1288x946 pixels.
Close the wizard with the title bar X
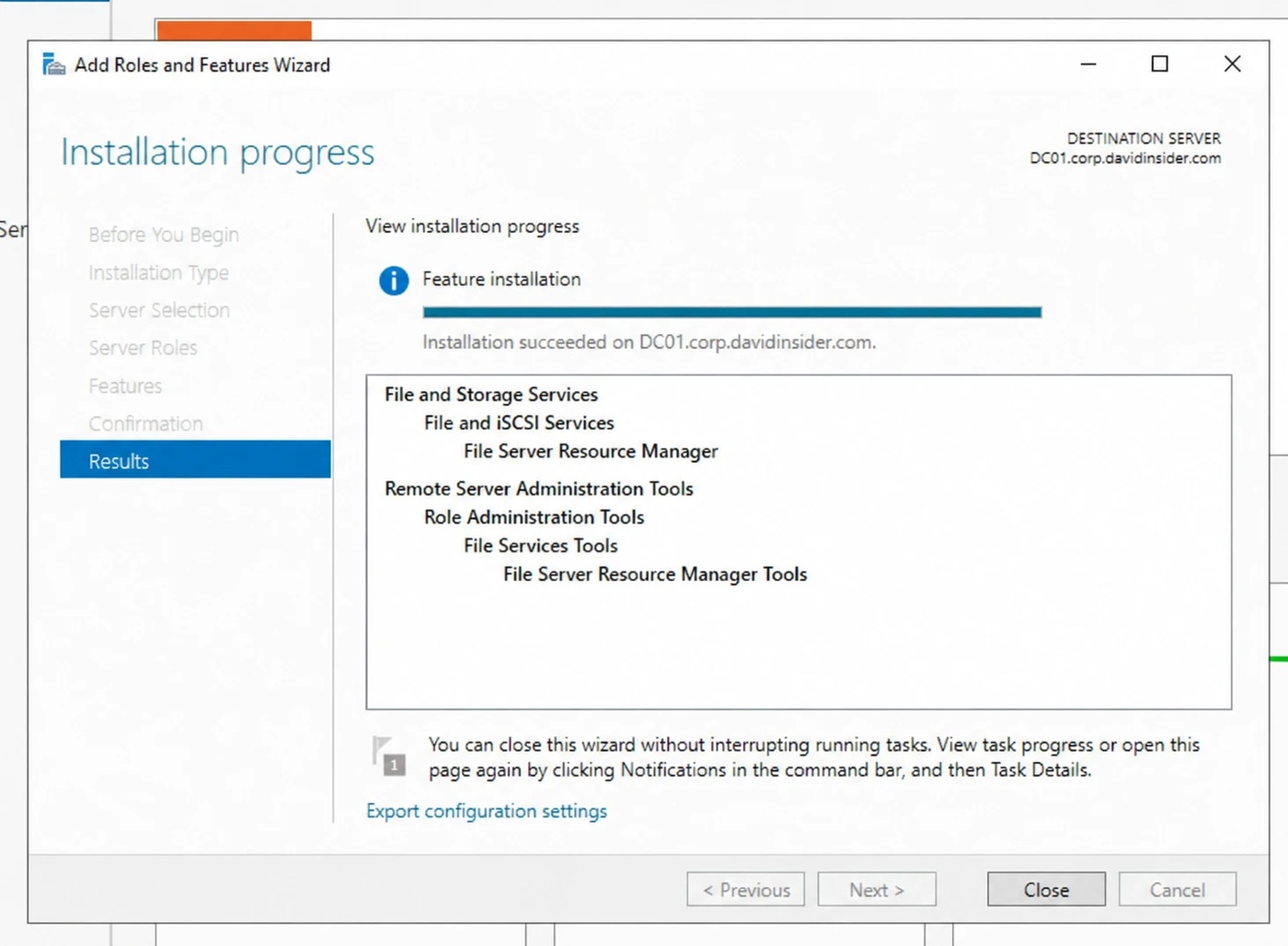point(1233,64)
